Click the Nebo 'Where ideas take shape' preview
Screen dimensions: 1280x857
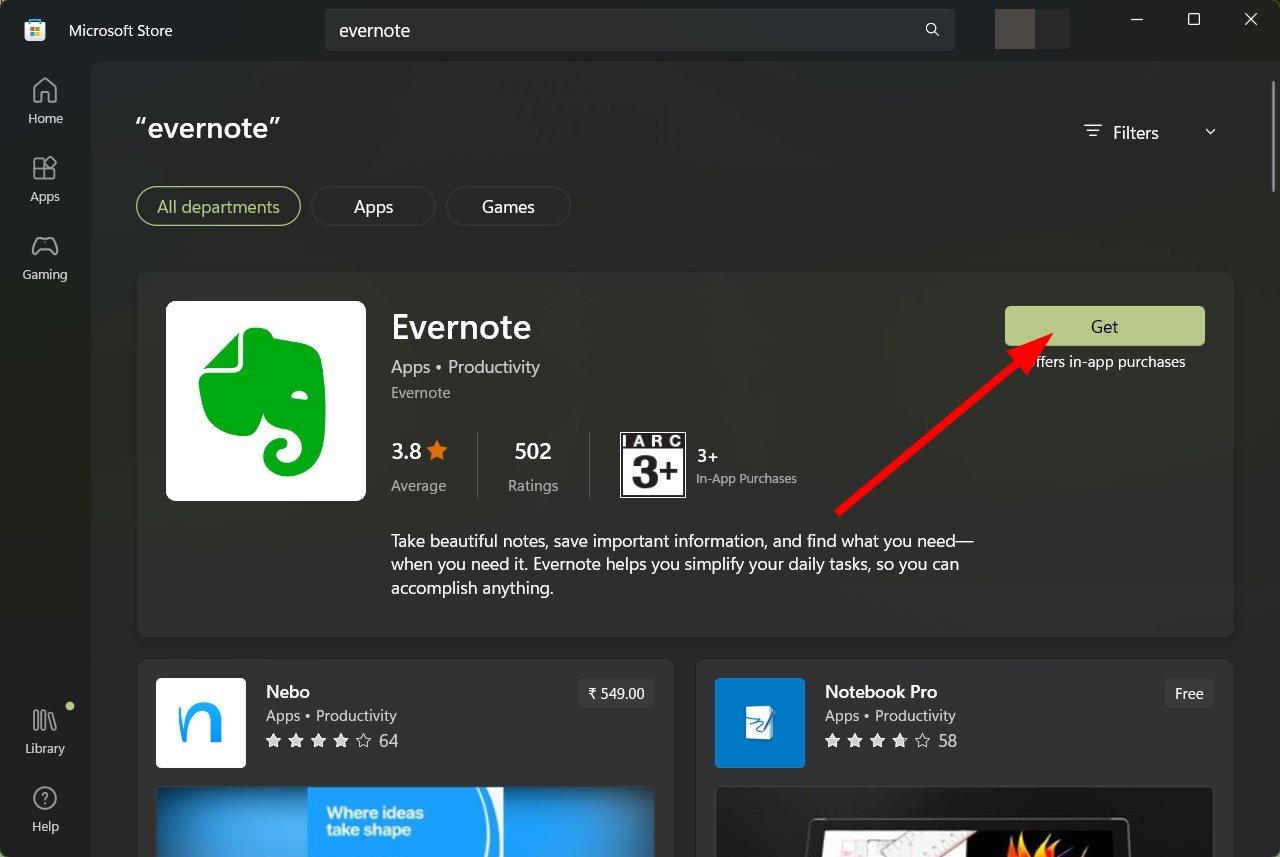405,822
